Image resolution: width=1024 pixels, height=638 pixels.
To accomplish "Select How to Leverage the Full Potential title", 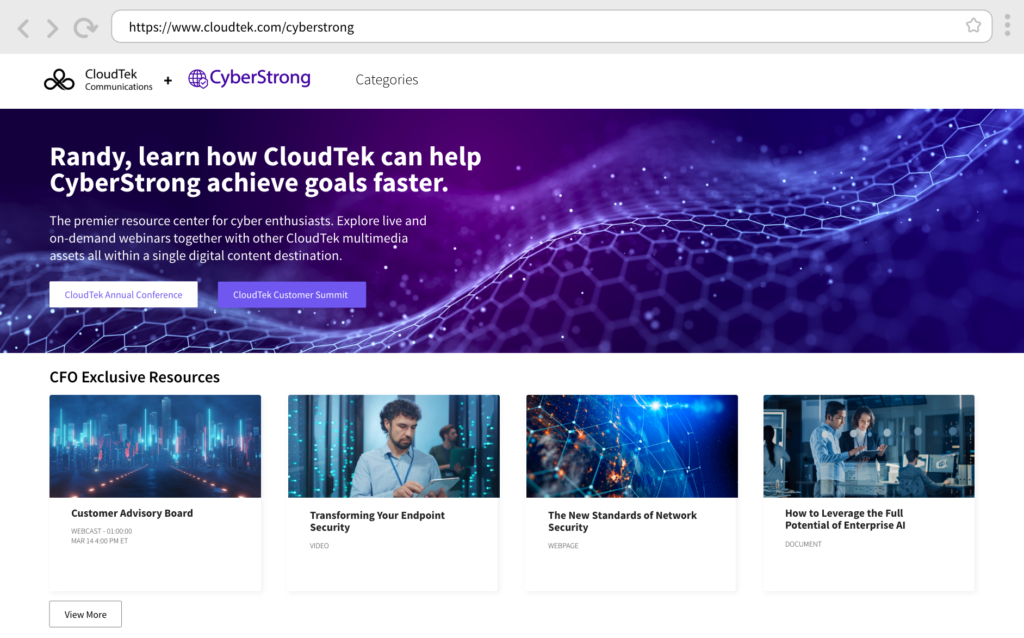I will click(x=845, y=519).
